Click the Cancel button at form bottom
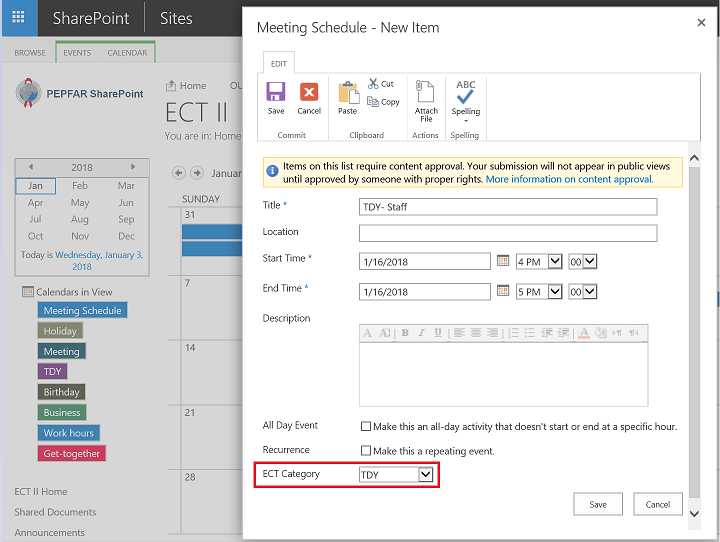 point(658,504)
